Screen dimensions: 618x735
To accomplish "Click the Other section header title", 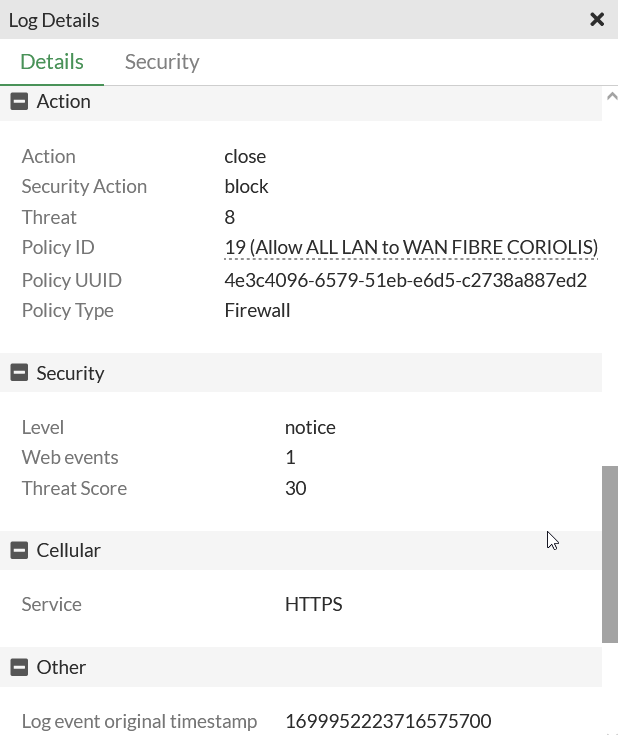I will pyautogui.click(x=61, y=667).
